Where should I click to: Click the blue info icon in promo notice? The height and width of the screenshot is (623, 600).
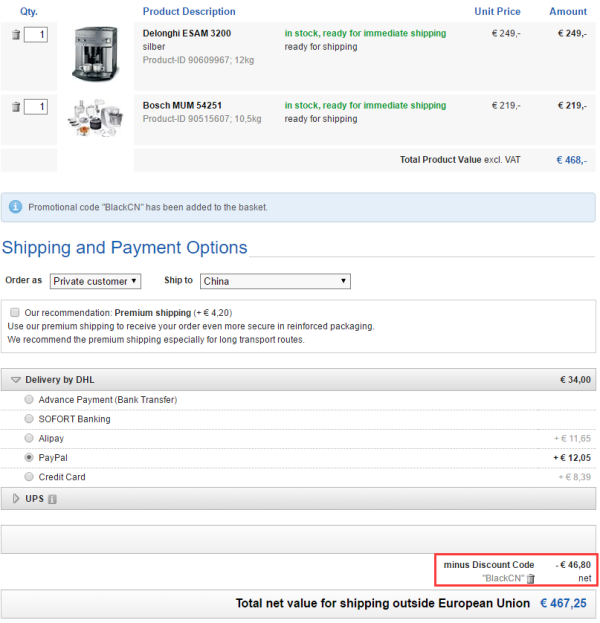tap(15, 207)
